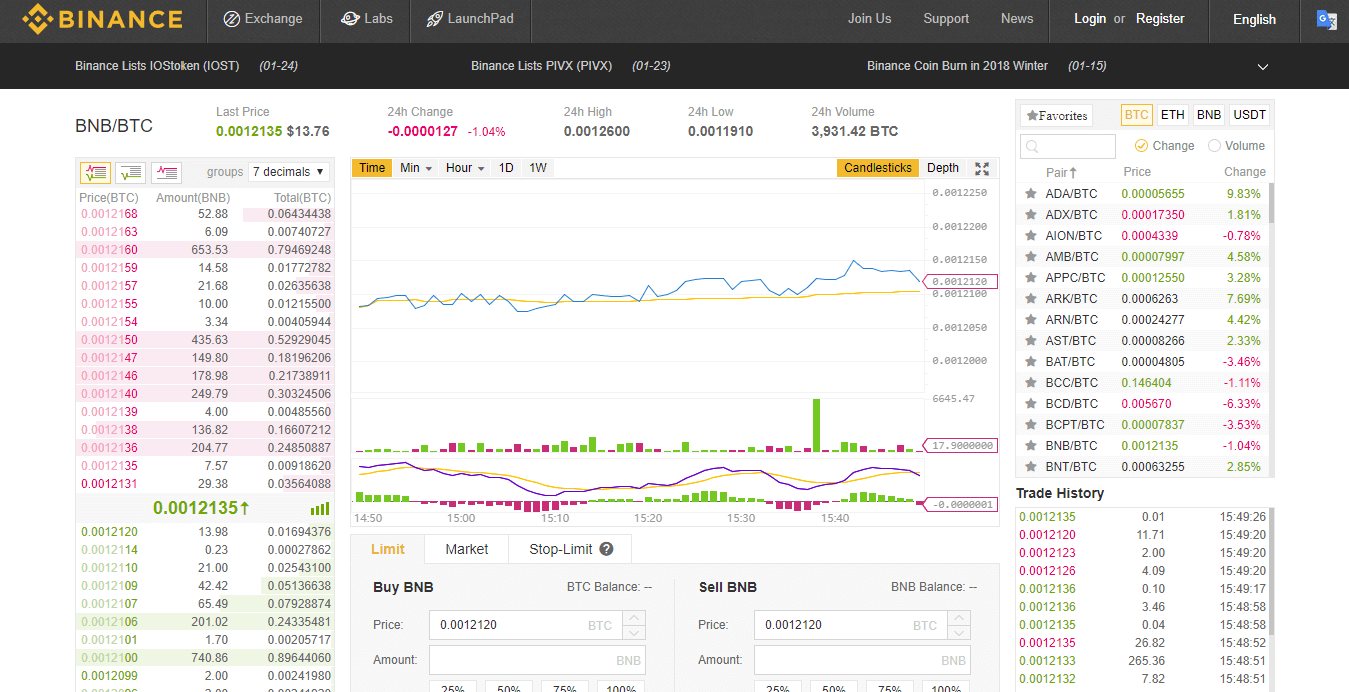Increase the Sell price with stepper
The width and height of the screenshot is (1349, 692).
click(x=959, y=618)
